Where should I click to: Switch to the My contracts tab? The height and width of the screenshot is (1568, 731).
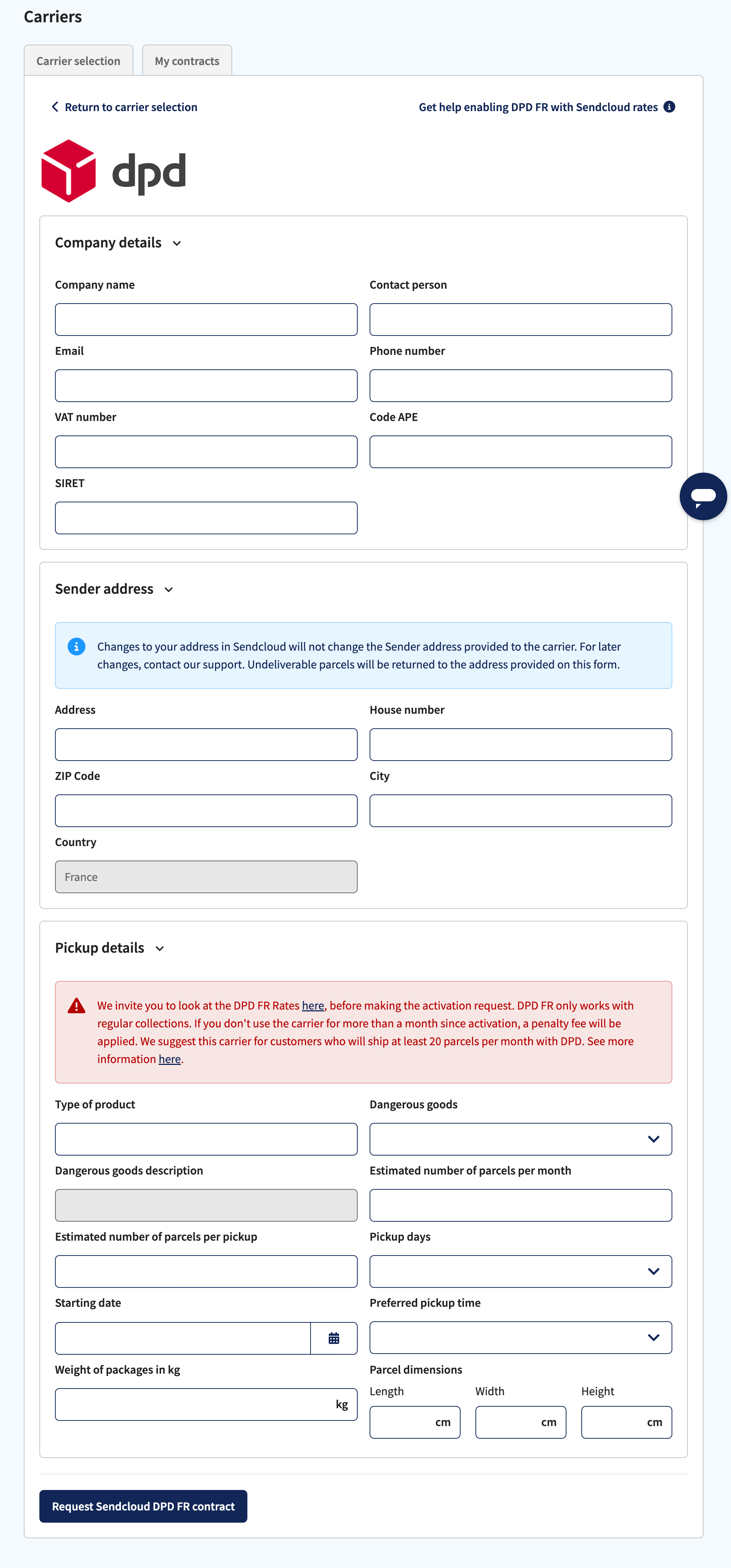click(x=186, y=60)
